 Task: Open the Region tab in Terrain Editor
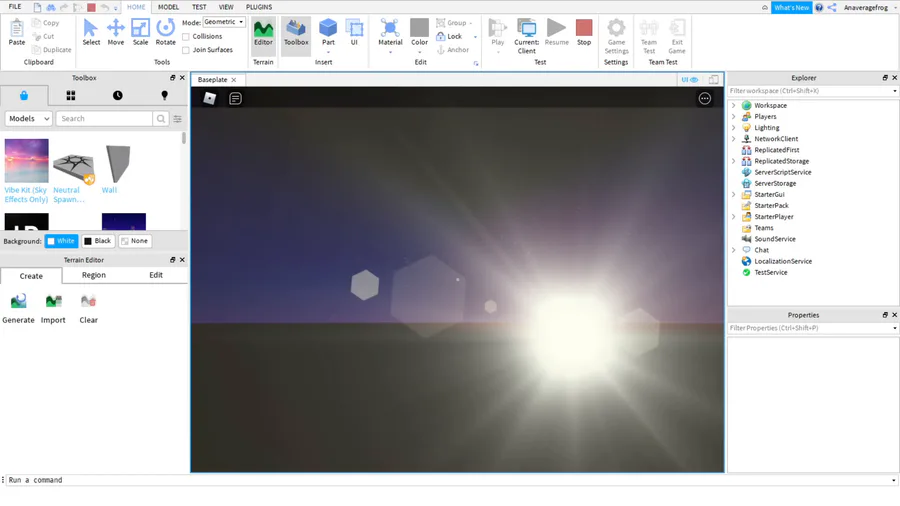tap(94, 275)
